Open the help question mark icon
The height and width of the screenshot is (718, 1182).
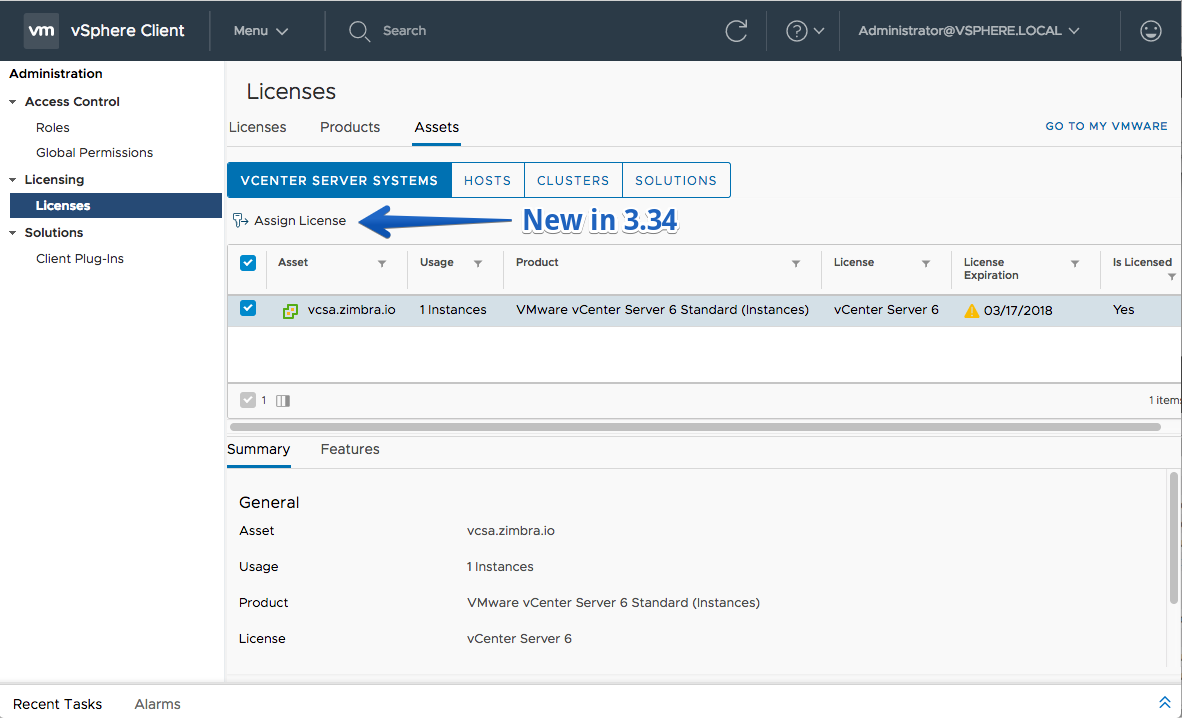click(796, 31)
